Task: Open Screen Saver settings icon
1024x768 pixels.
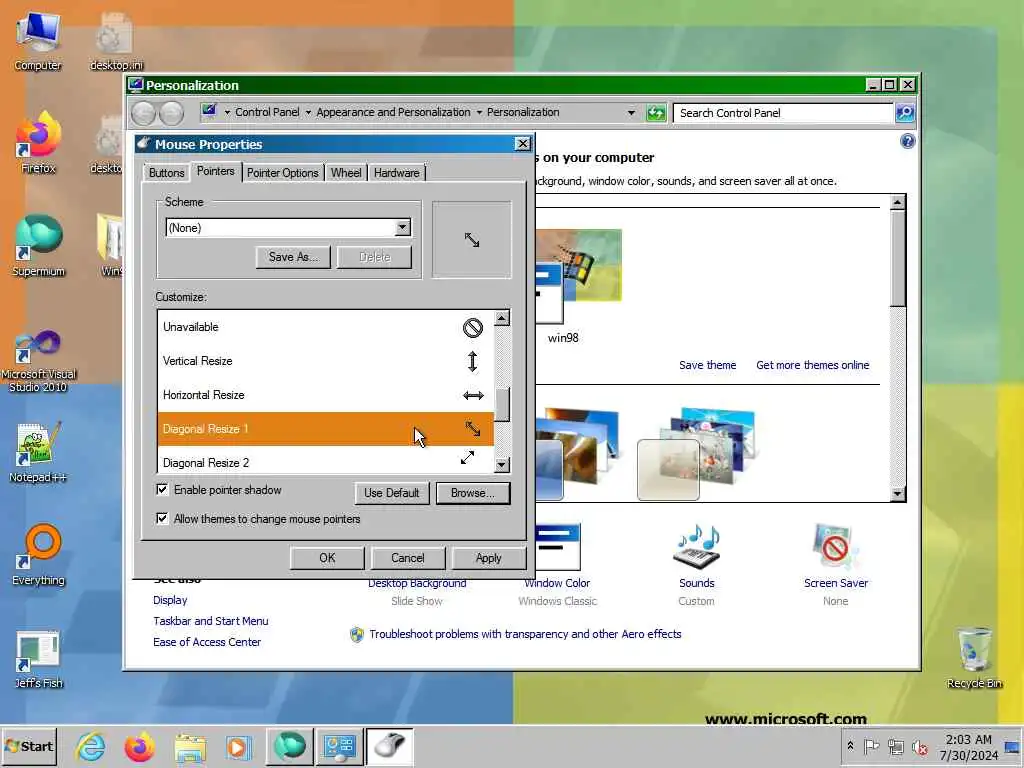Action: click(x=835, y=547)
